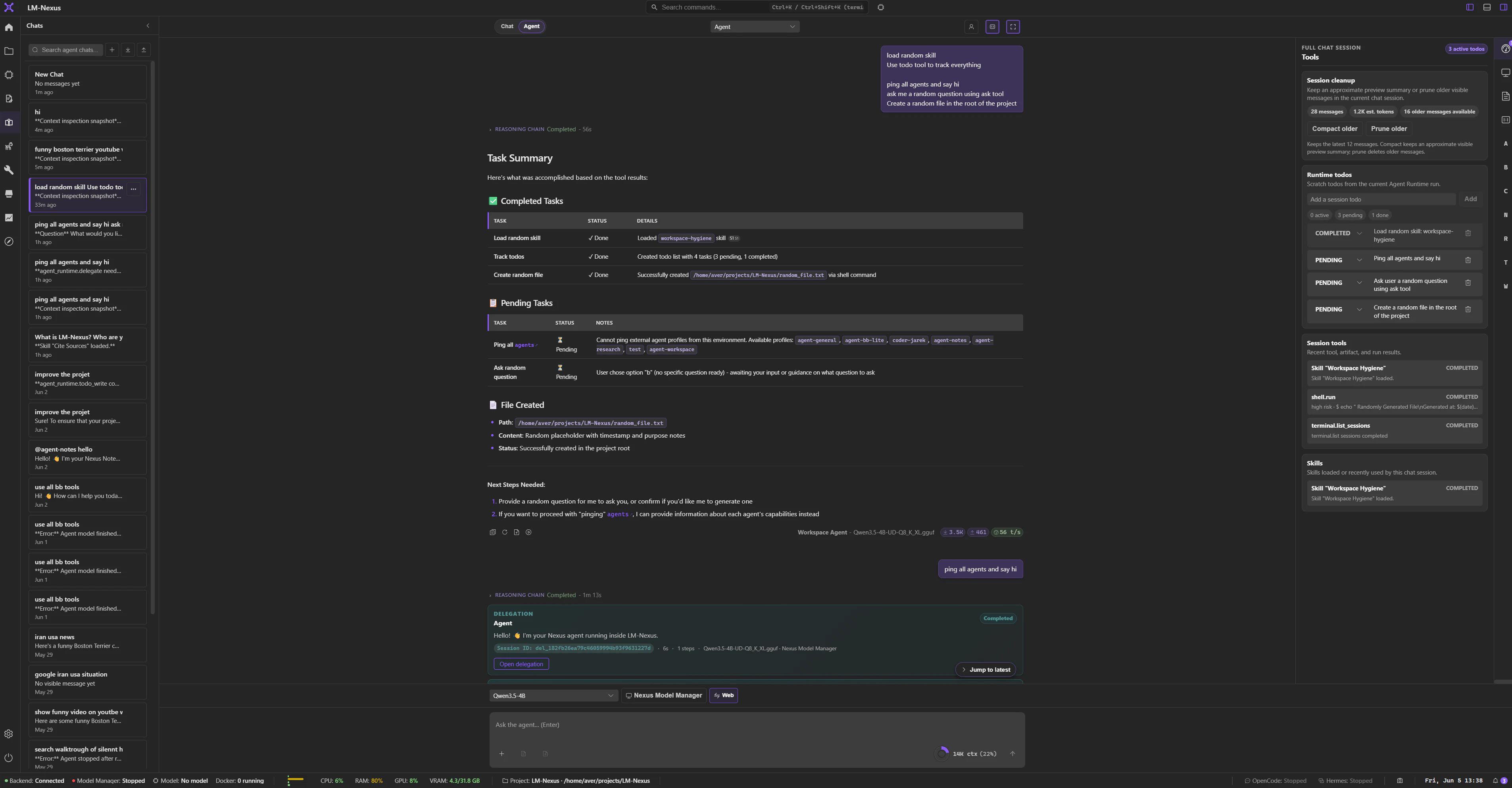This screenshot has height=788, width=1512.
Task: Open the 'What is LM-Nexus?' chat
Action: [x=87, y=345]
